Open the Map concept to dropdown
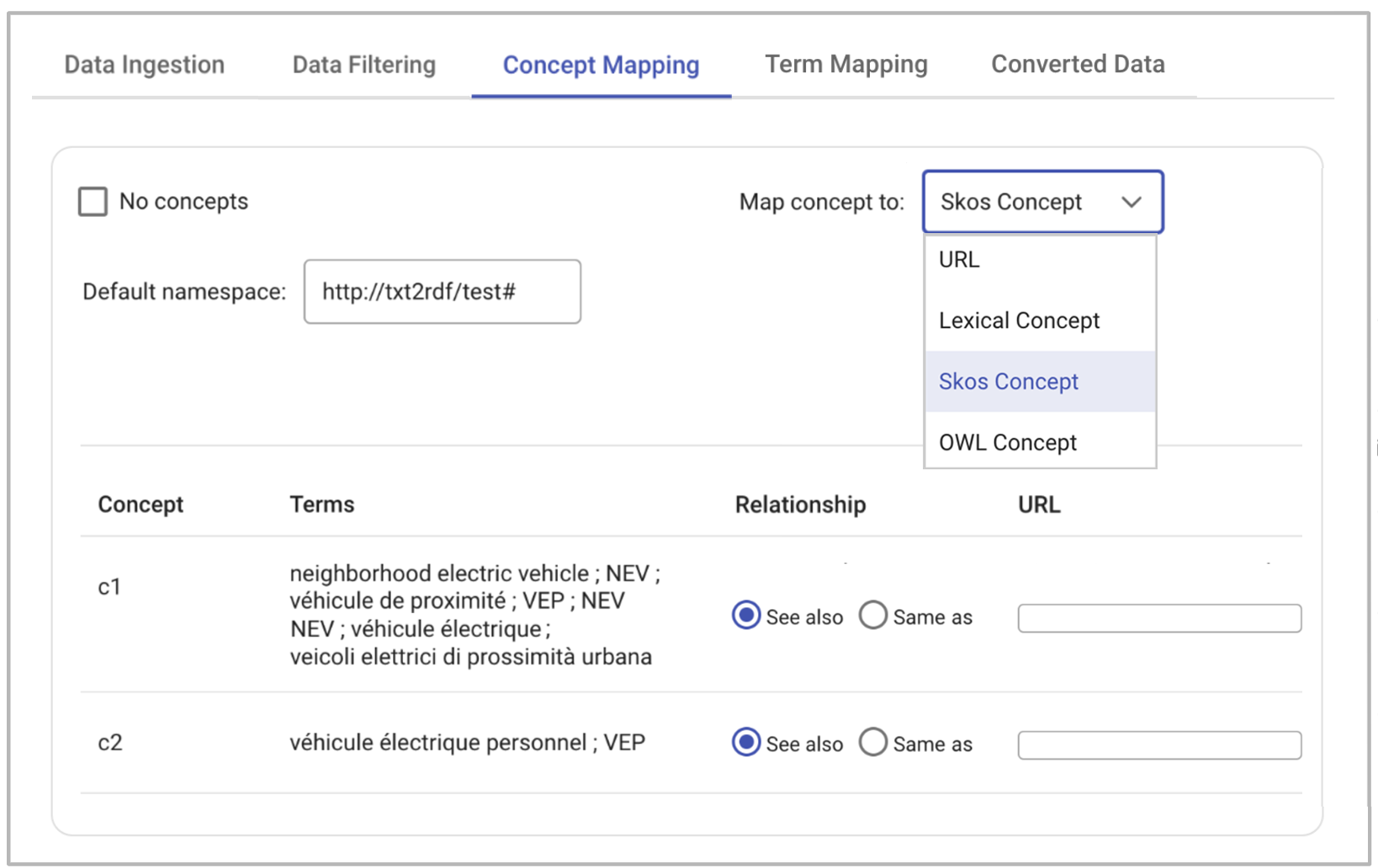This screenshot has height=868, width=1378. [1042, 202]
